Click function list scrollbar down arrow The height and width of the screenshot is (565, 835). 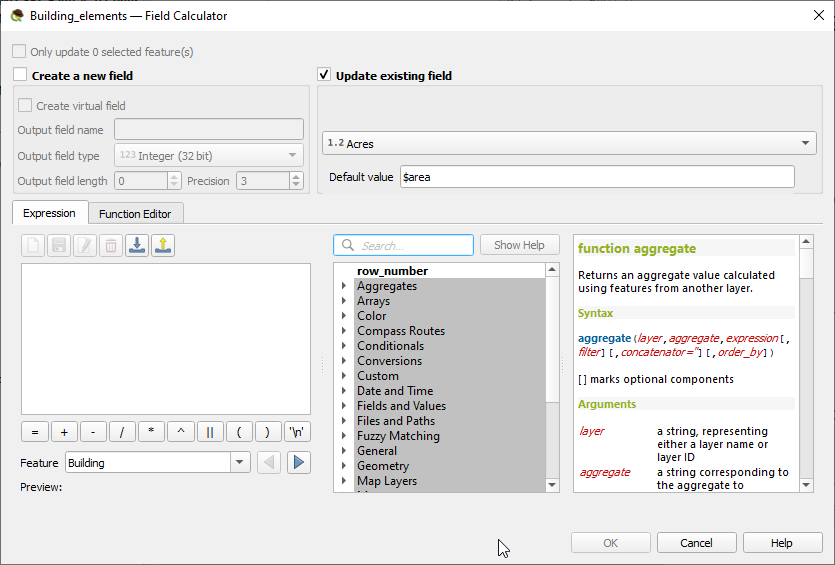pos(552,485)
